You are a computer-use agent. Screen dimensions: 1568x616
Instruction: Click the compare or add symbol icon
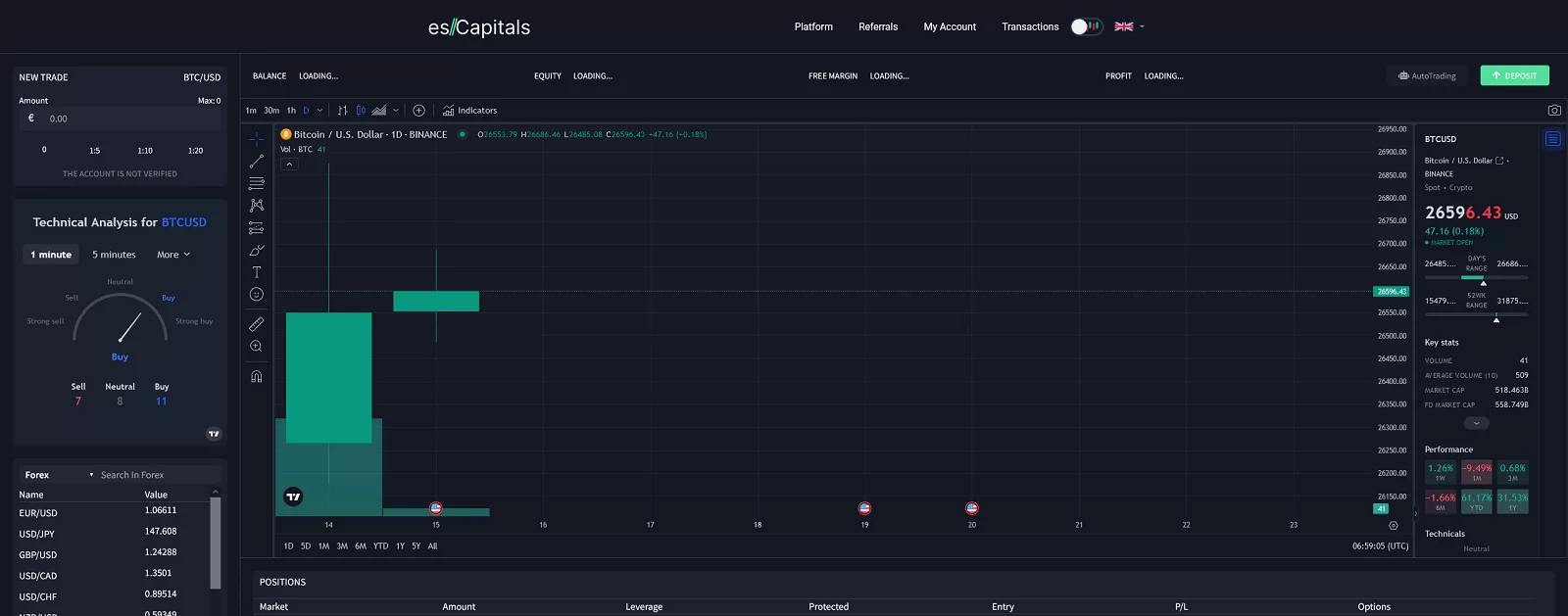click(x=419, y=111)
